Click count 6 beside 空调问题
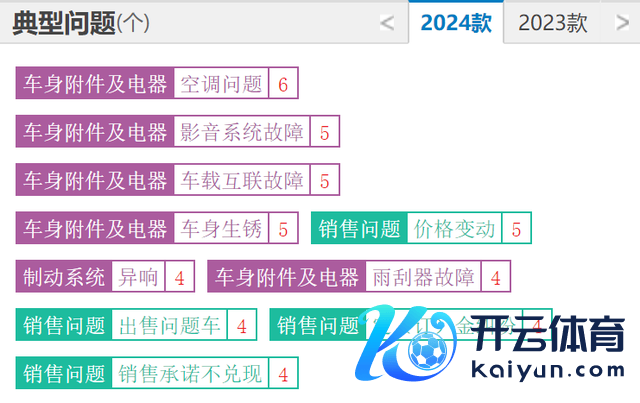Image resolution: width=640 pixels, height=403 pixels. (x=283, y=84)
